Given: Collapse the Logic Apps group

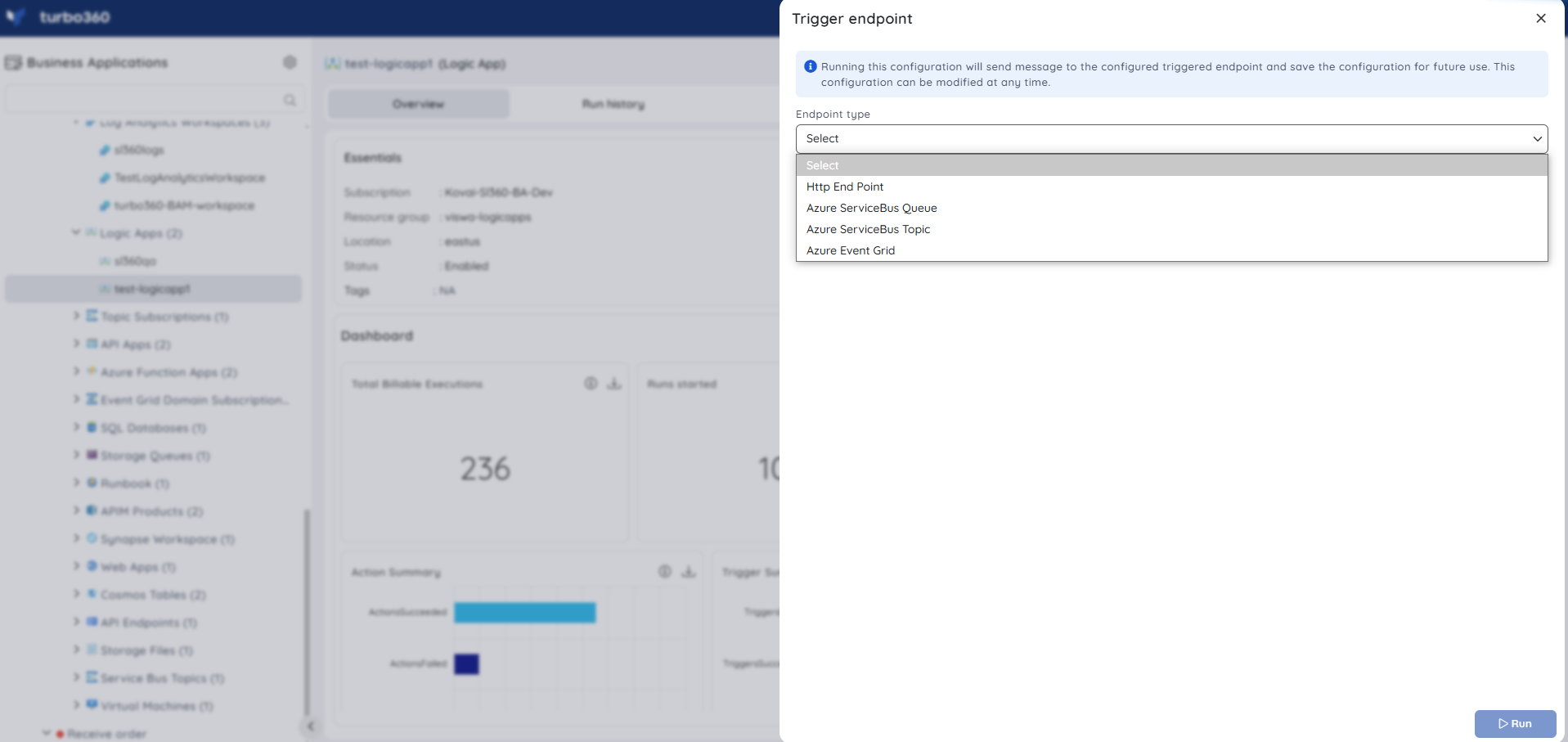Looking at the screenshot, I should click(x=76, y=232).
